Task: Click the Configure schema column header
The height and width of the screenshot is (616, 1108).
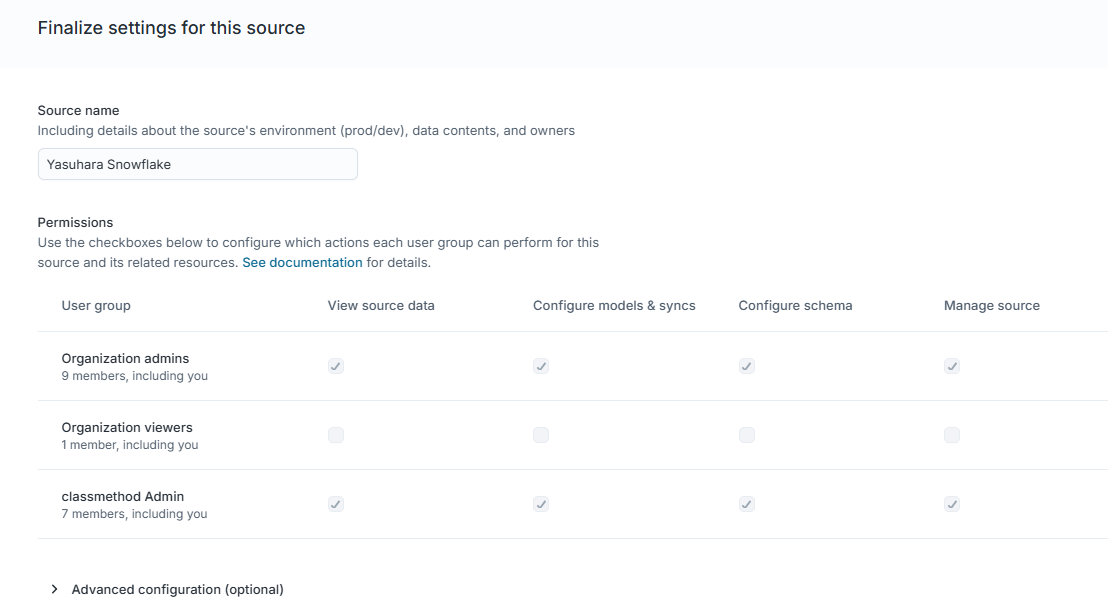Action: (795, 305)
